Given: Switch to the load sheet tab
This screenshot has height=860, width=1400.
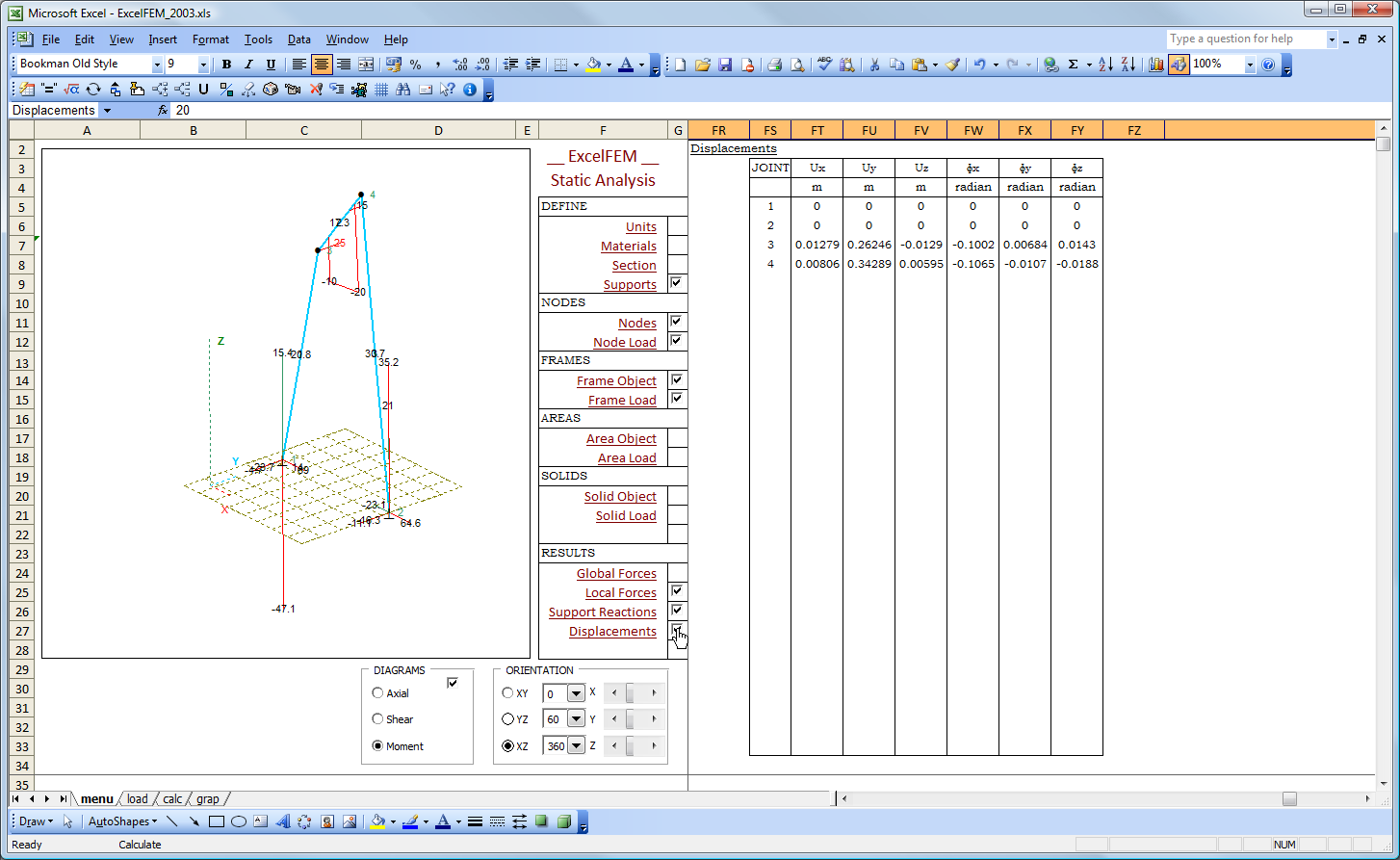Looking at the screenshot, I should coord(138,799).
